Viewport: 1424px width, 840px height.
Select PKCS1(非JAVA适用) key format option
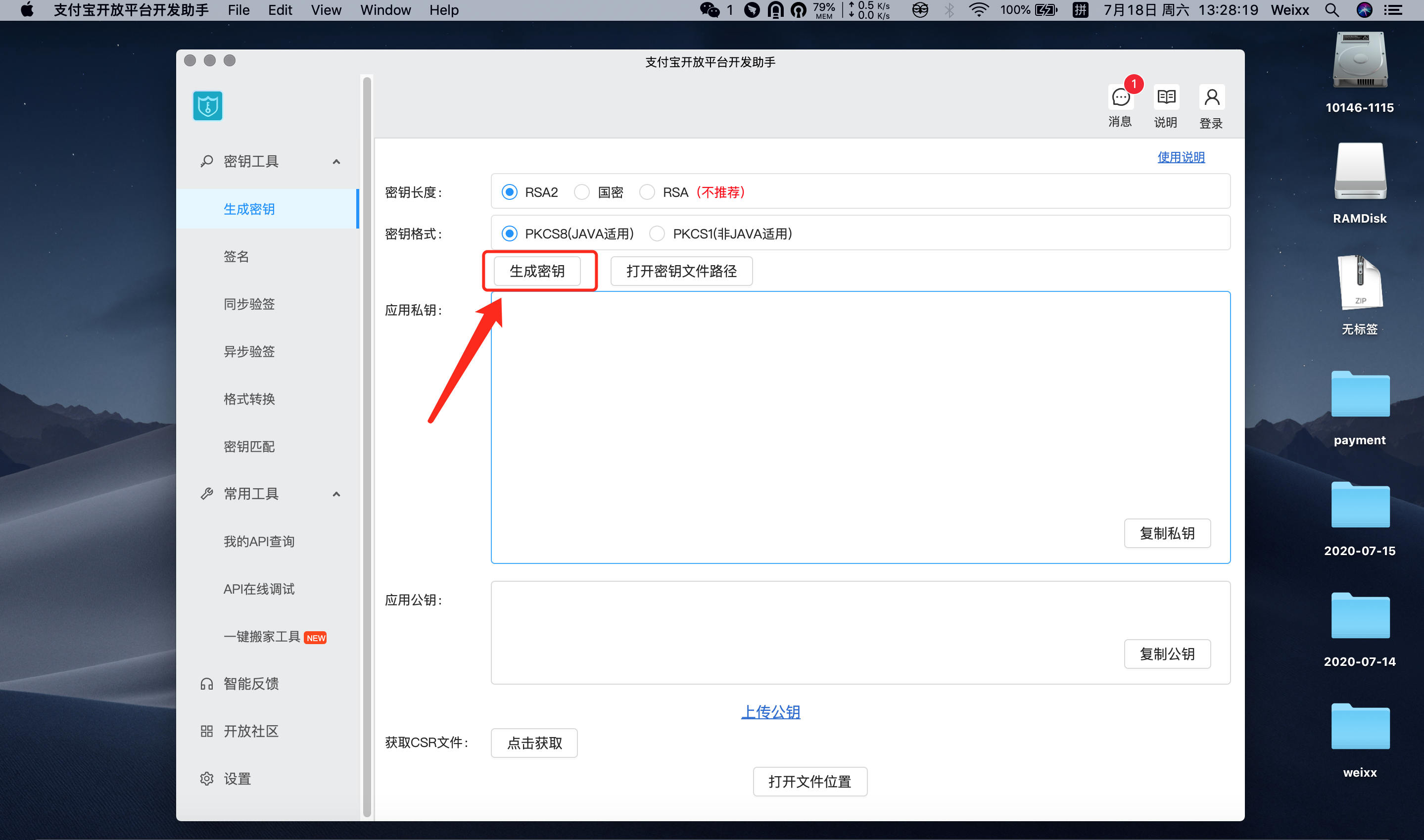tap(657, 234)
